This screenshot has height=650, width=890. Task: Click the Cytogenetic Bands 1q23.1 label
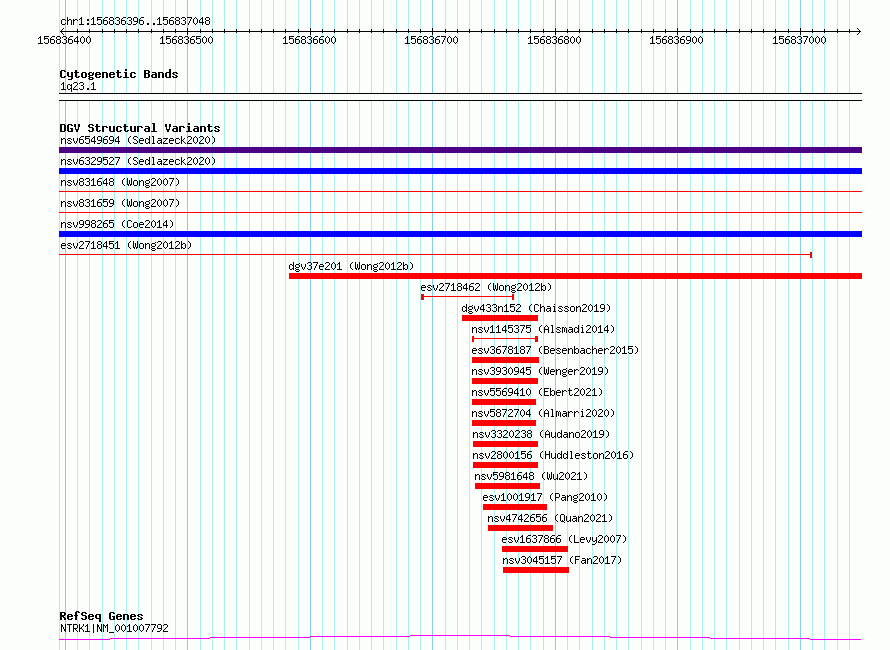click(78, 86)
